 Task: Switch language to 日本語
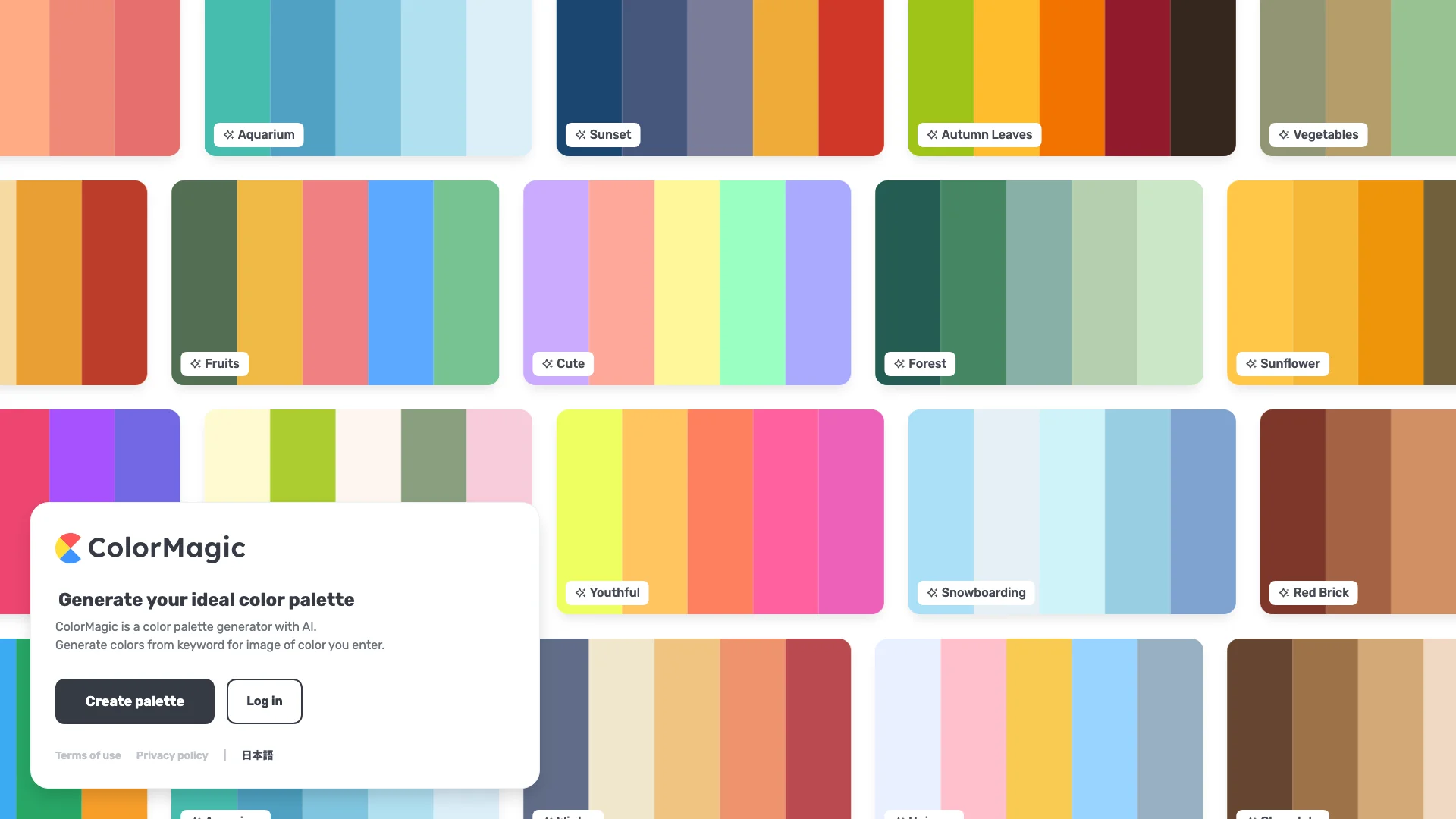pyautogui.click(x=257, y=754)
